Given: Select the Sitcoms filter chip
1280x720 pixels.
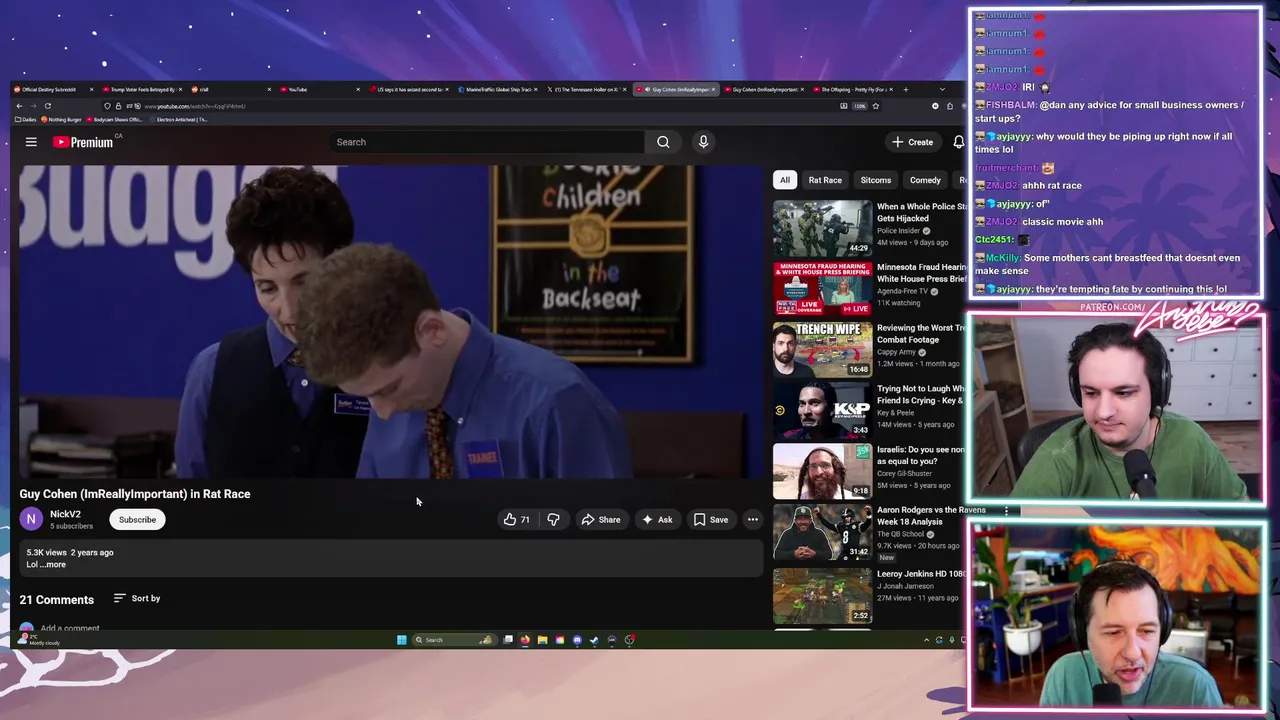Looking at the screenshot, I should [875, 180].
